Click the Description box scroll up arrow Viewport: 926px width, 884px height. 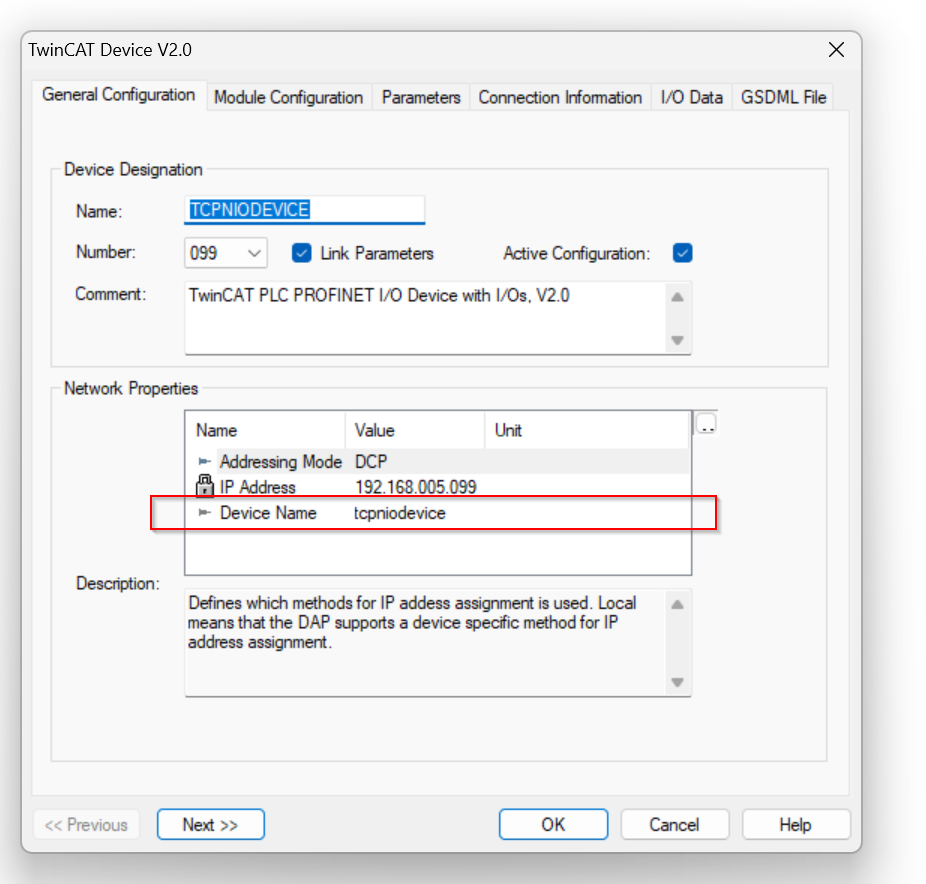coord(677,604)
